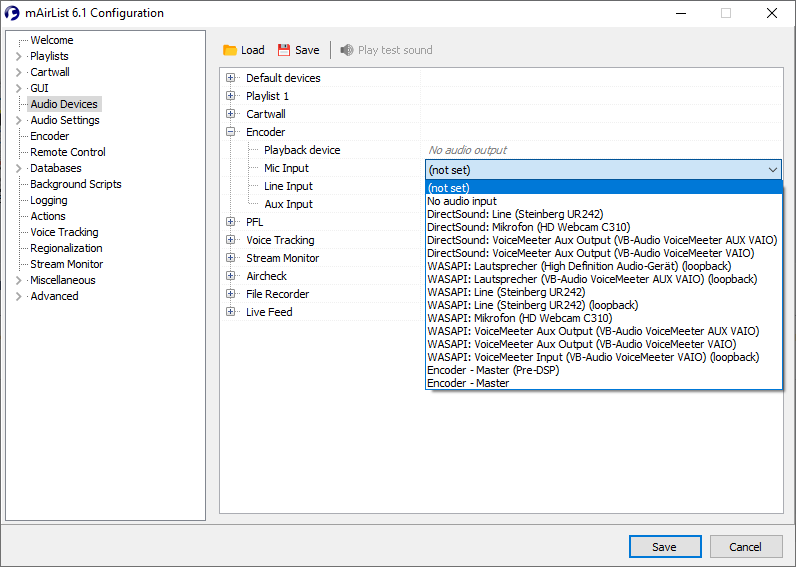This screenshot has height=567, width=796.
Task: Click the mAirList app icon in title bar
Action: coord(12,13)
